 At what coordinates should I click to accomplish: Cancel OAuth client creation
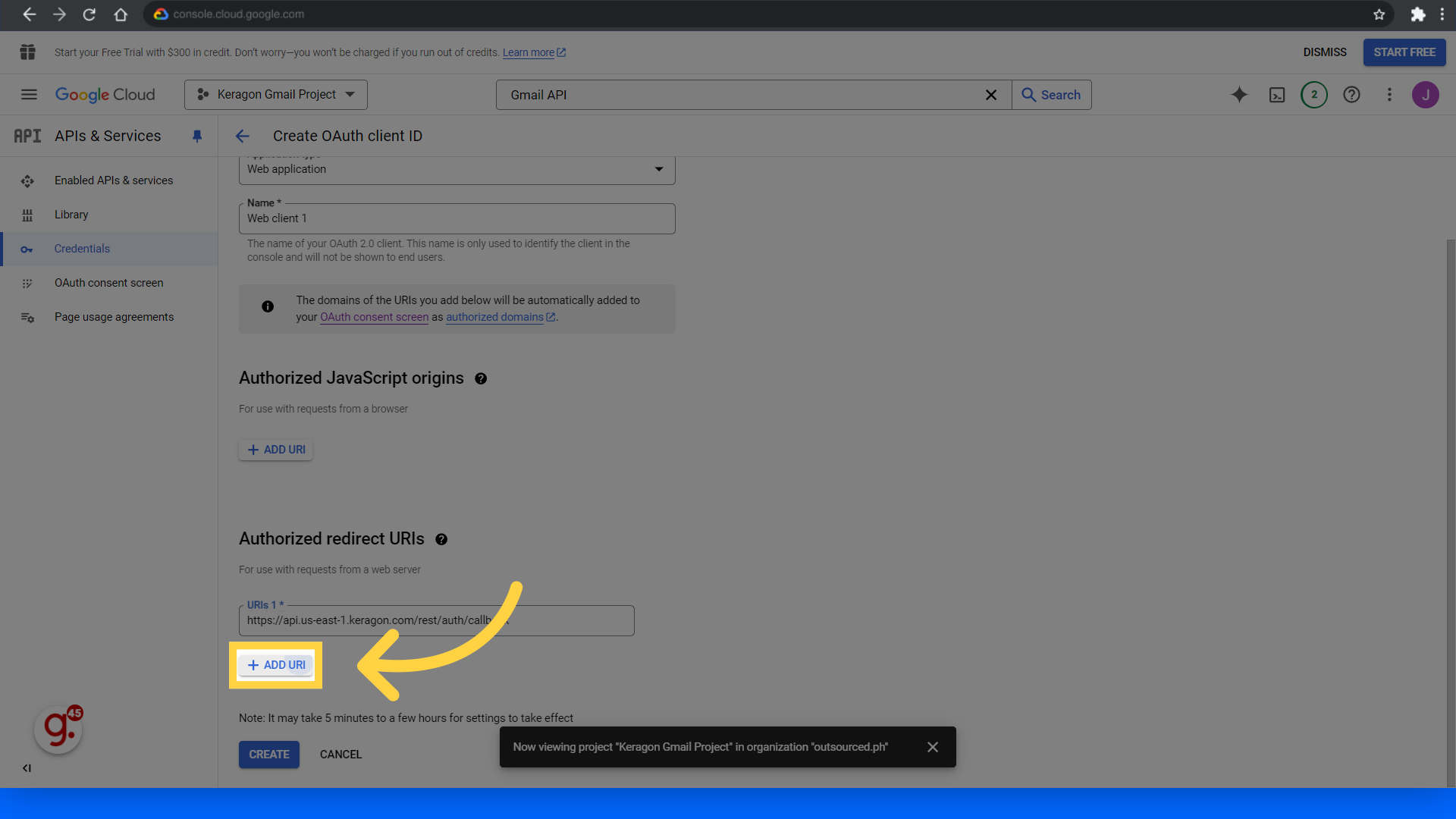click(340, 755)
